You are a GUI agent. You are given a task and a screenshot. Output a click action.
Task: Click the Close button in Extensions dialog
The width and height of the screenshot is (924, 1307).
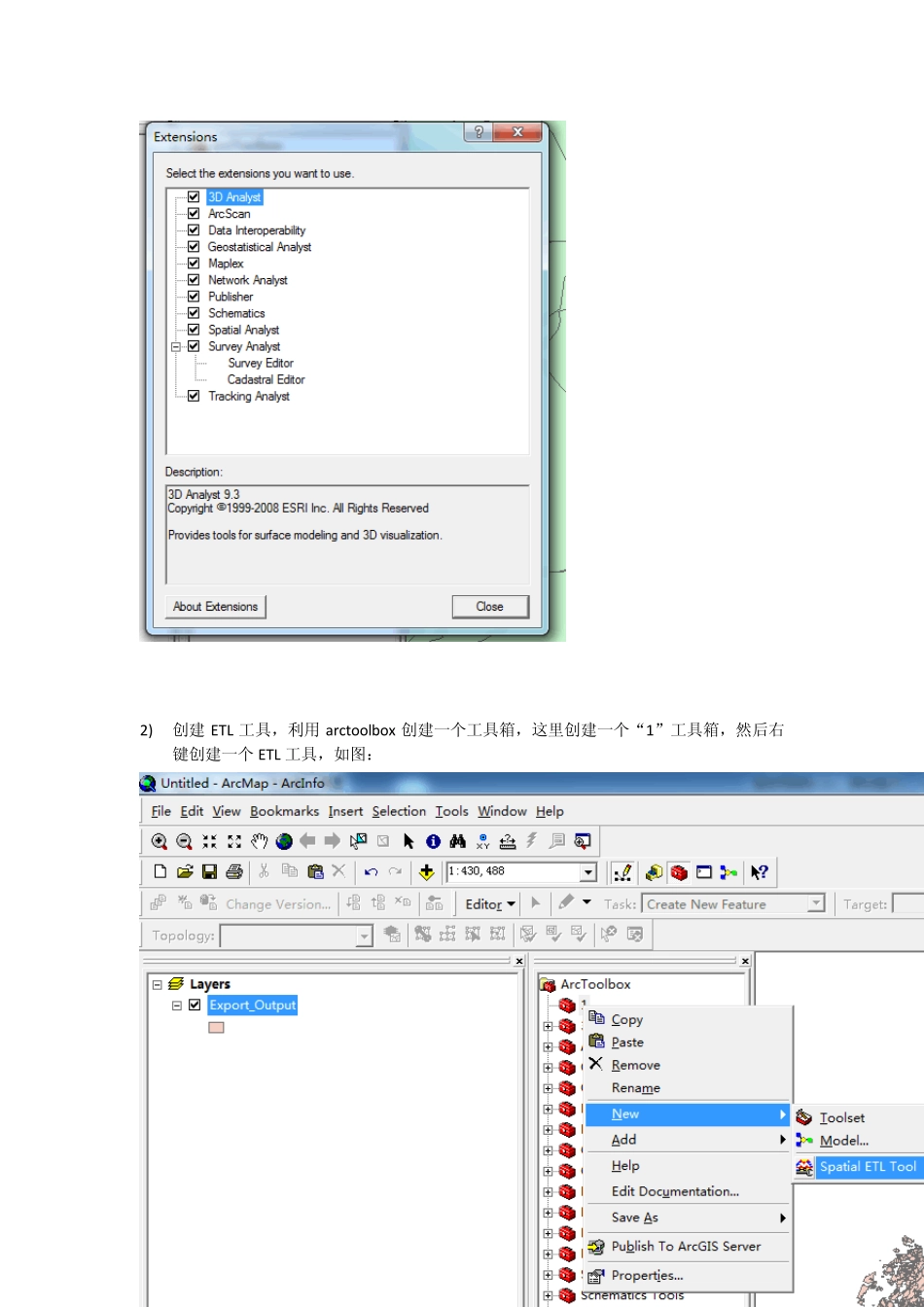coord(490,607)
